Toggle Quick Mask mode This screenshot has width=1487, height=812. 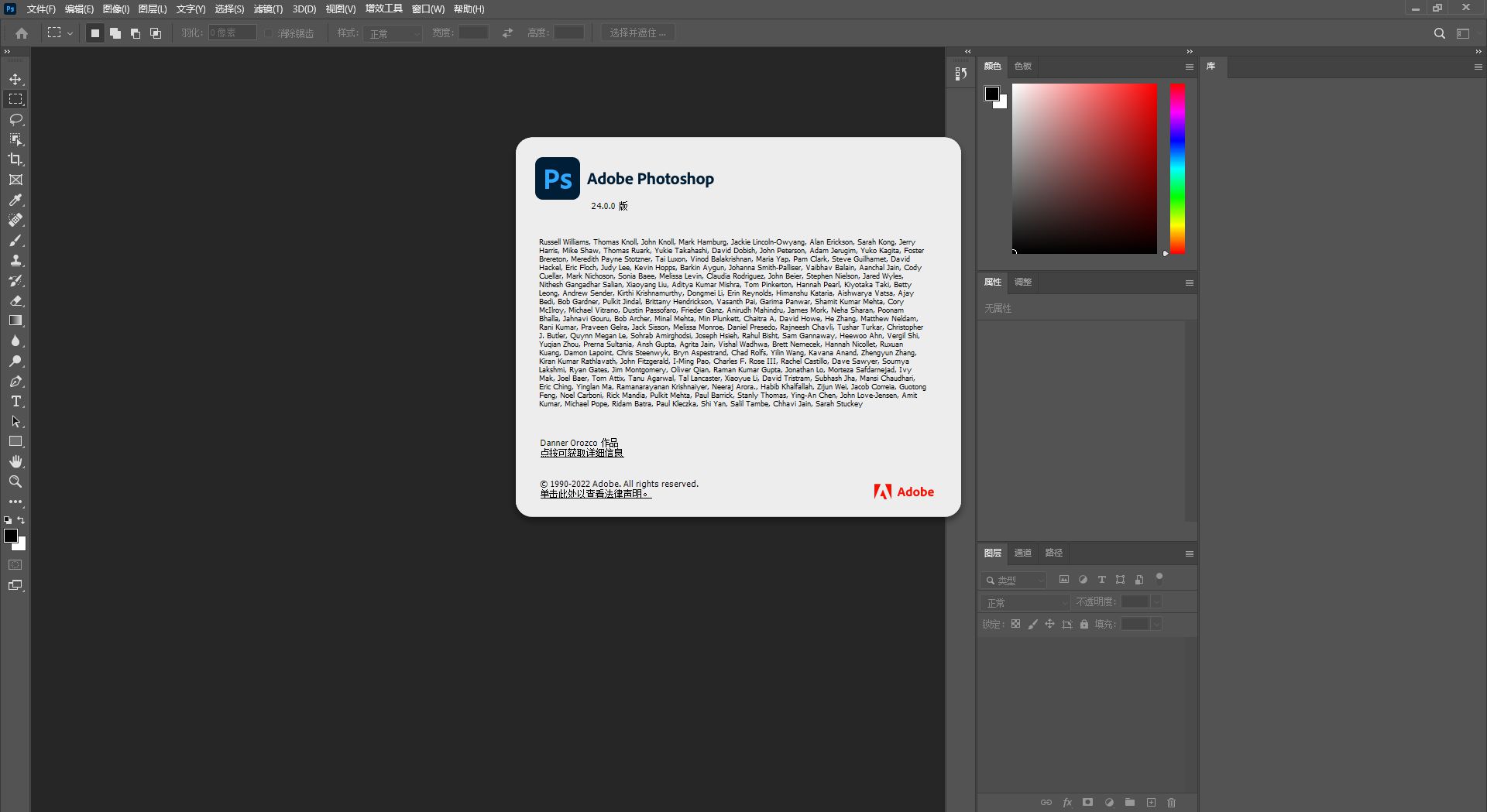pos(15,565)
